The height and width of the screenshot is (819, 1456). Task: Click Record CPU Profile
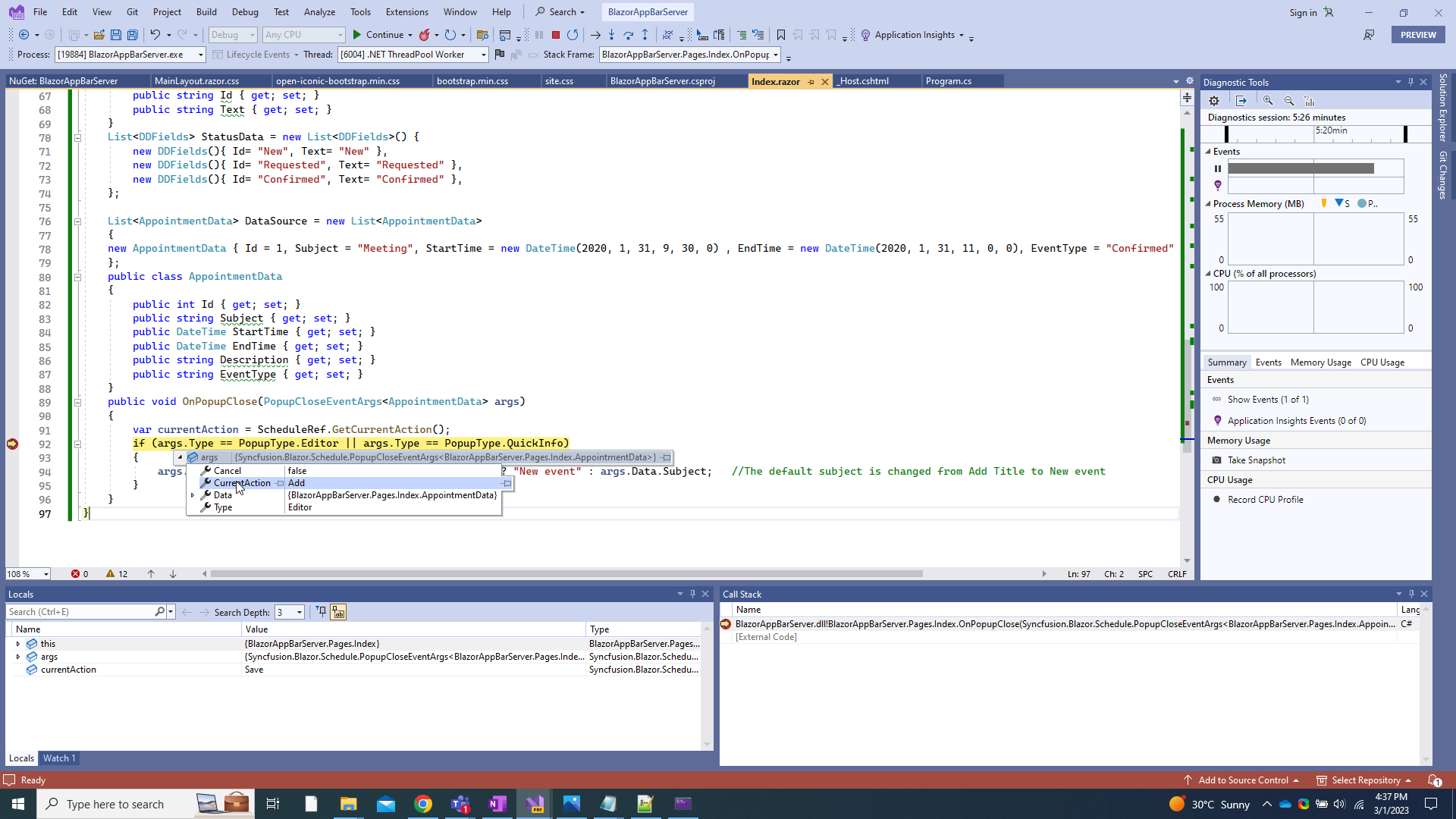(1265, 500)
